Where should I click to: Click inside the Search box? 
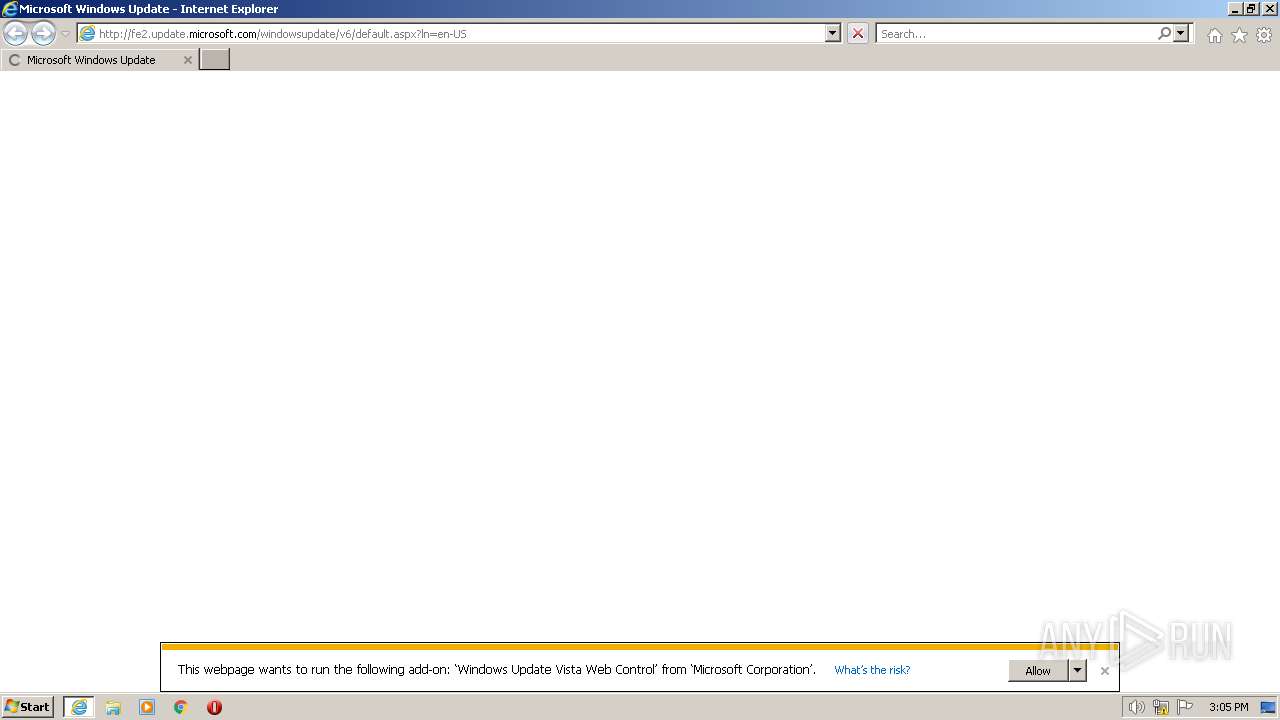pyautogui.click(x=1016, y=33)
